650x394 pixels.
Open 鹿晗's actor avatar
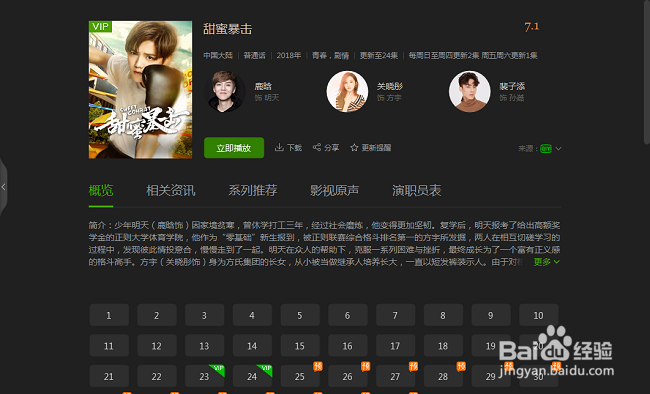click(x=225, y=91)
